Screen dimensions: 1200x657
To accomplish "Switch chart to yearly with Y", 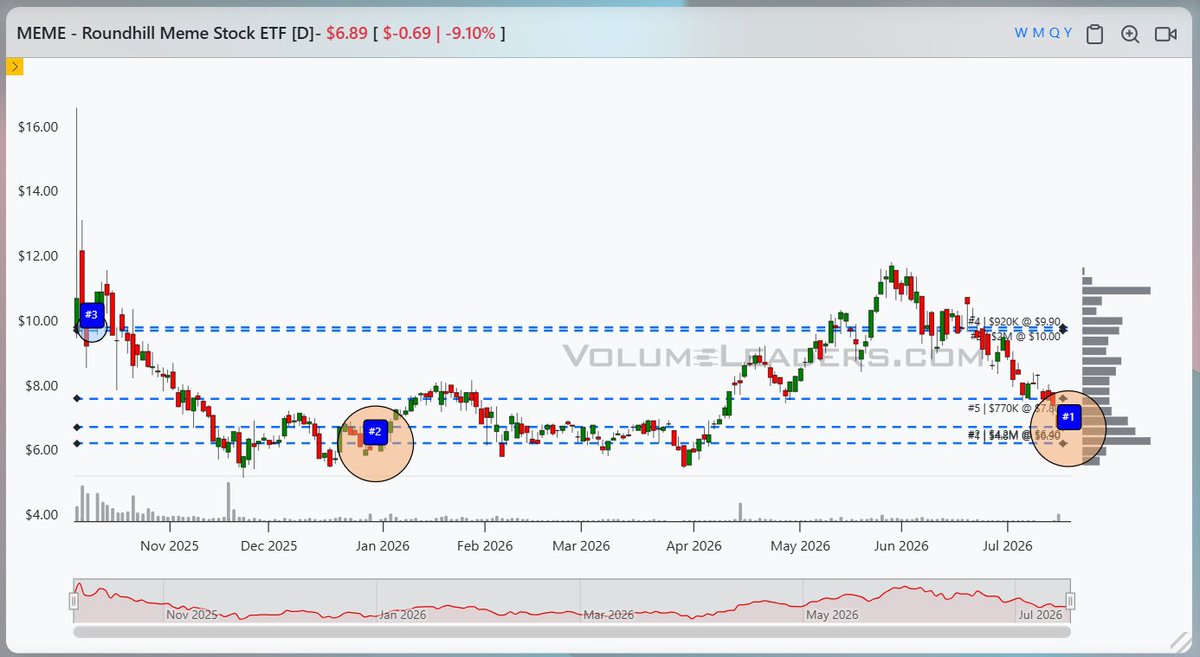I will [x=1067, y=33].
